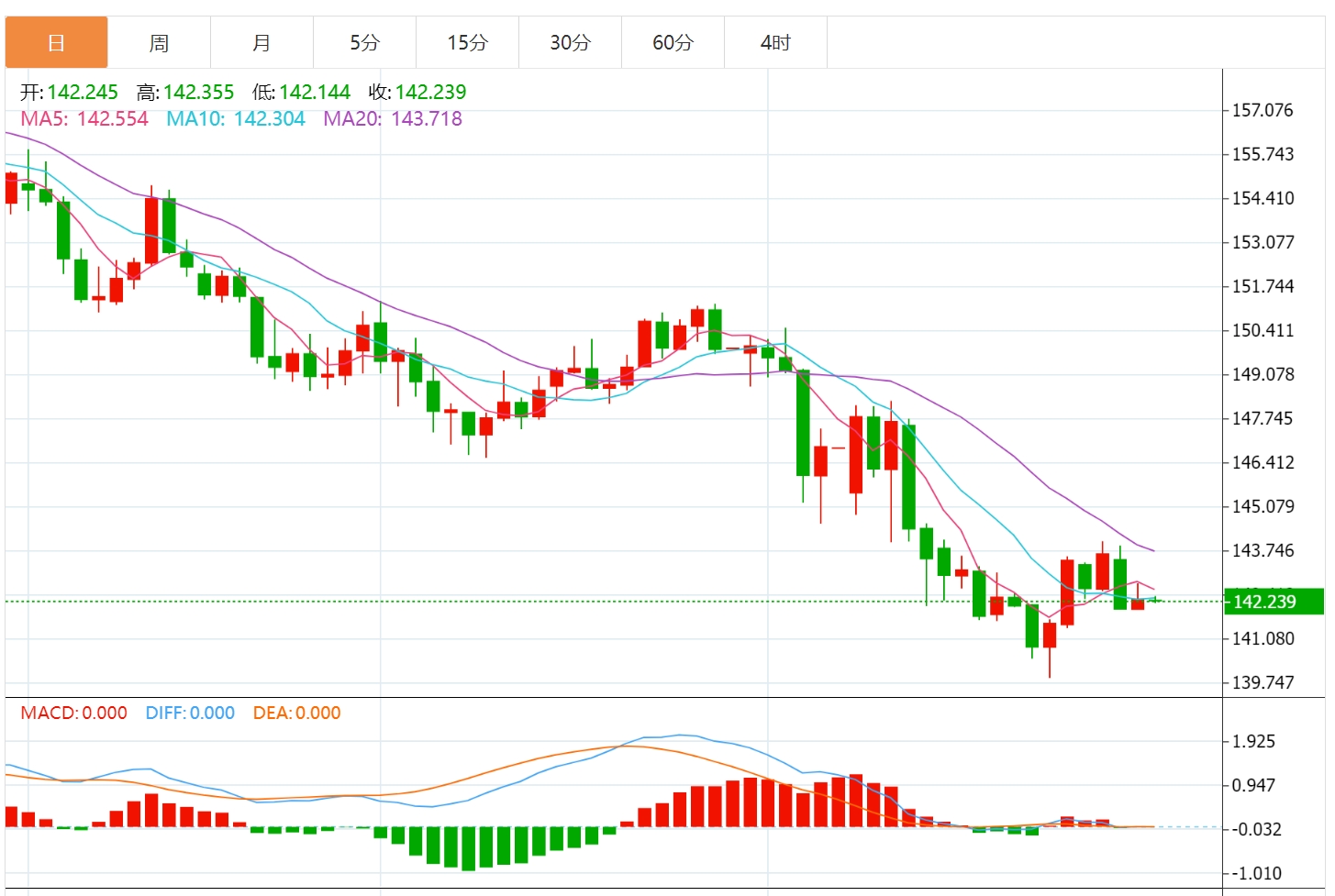Click the close price value after 收:
This screenshot has height=896, width=1335.
pyautogui.click(x=431, y=93)
